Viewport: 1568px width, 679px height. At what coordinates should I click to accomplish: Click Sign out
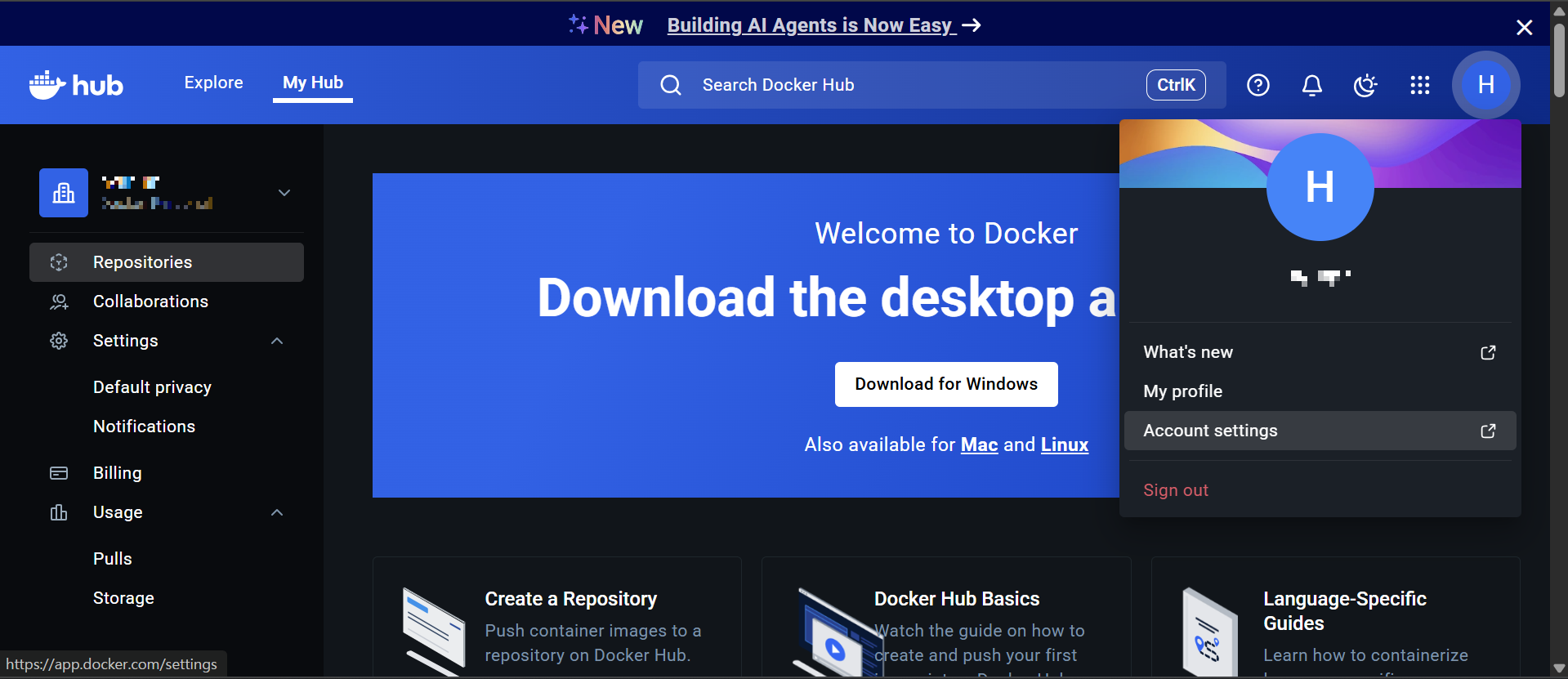point(1176,490)
